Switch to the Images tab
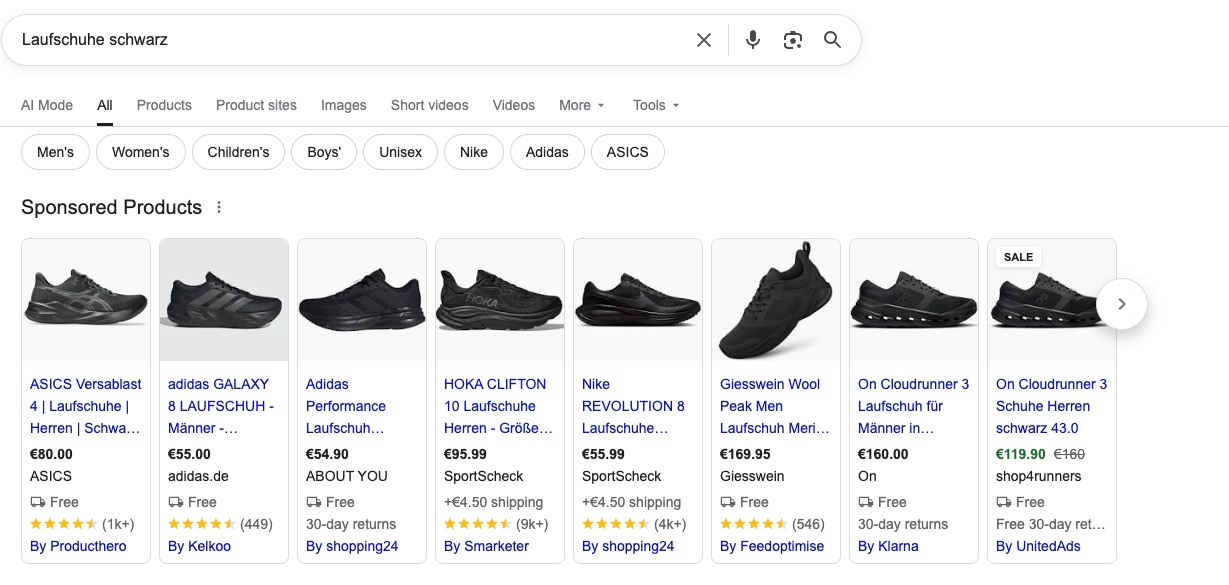This screenshot has width=1229, height=585. [x=344, y=105]
